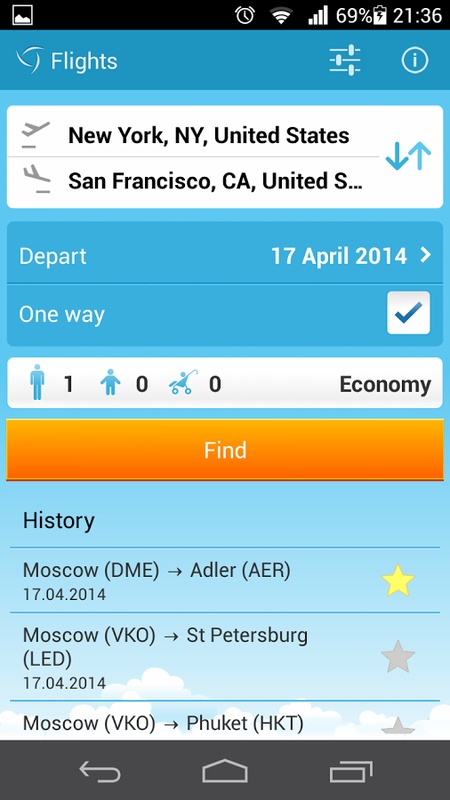450x800 pixels.
Task: Open the filter settings sliders icon
Action: coord(345,61)
